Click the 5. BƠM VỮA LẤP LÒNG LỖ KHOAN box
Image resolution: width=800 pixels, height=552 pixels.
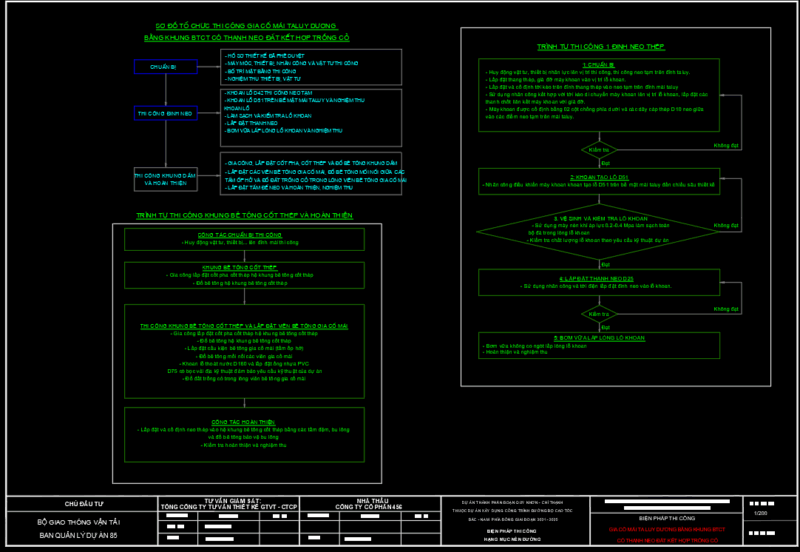pos(600,345)
